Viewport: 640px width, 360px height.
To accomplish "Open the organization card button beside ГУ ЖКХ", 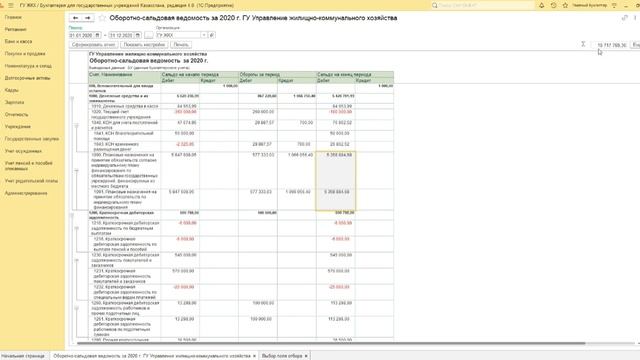I will pos(211,35).
